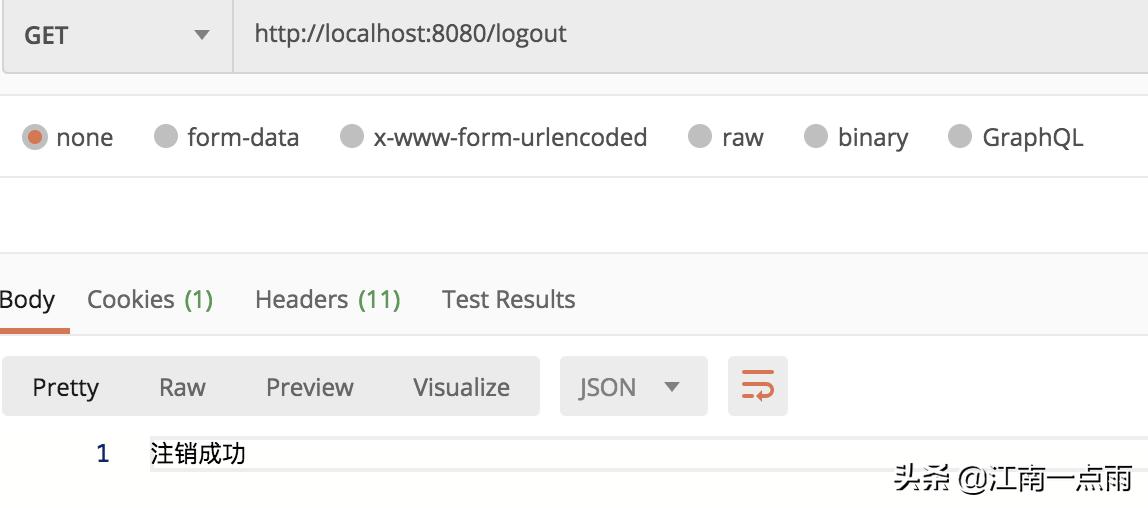Open the GET method dropdown arrow
Image resolution: width=1148 pixels, height=508 pixels.
pos(201,34)
